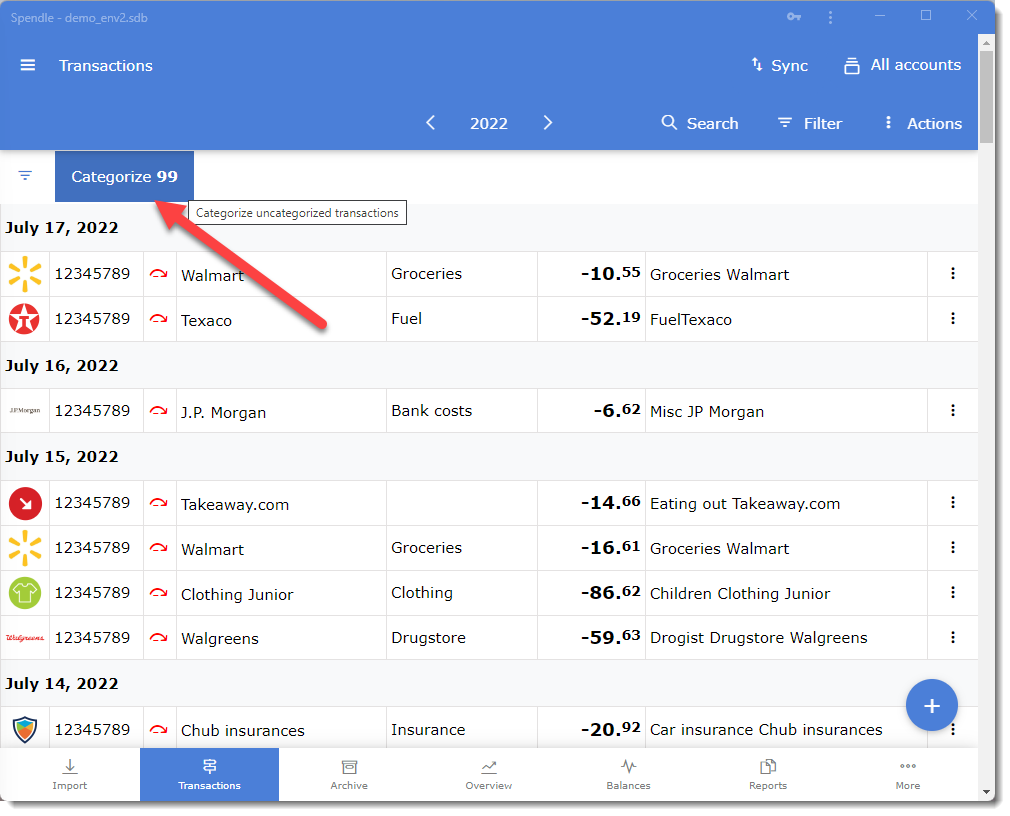Switch to the Import tab
Image resolution: width=1010 pixels, height=816 pixels.
(x=70, y=774)
